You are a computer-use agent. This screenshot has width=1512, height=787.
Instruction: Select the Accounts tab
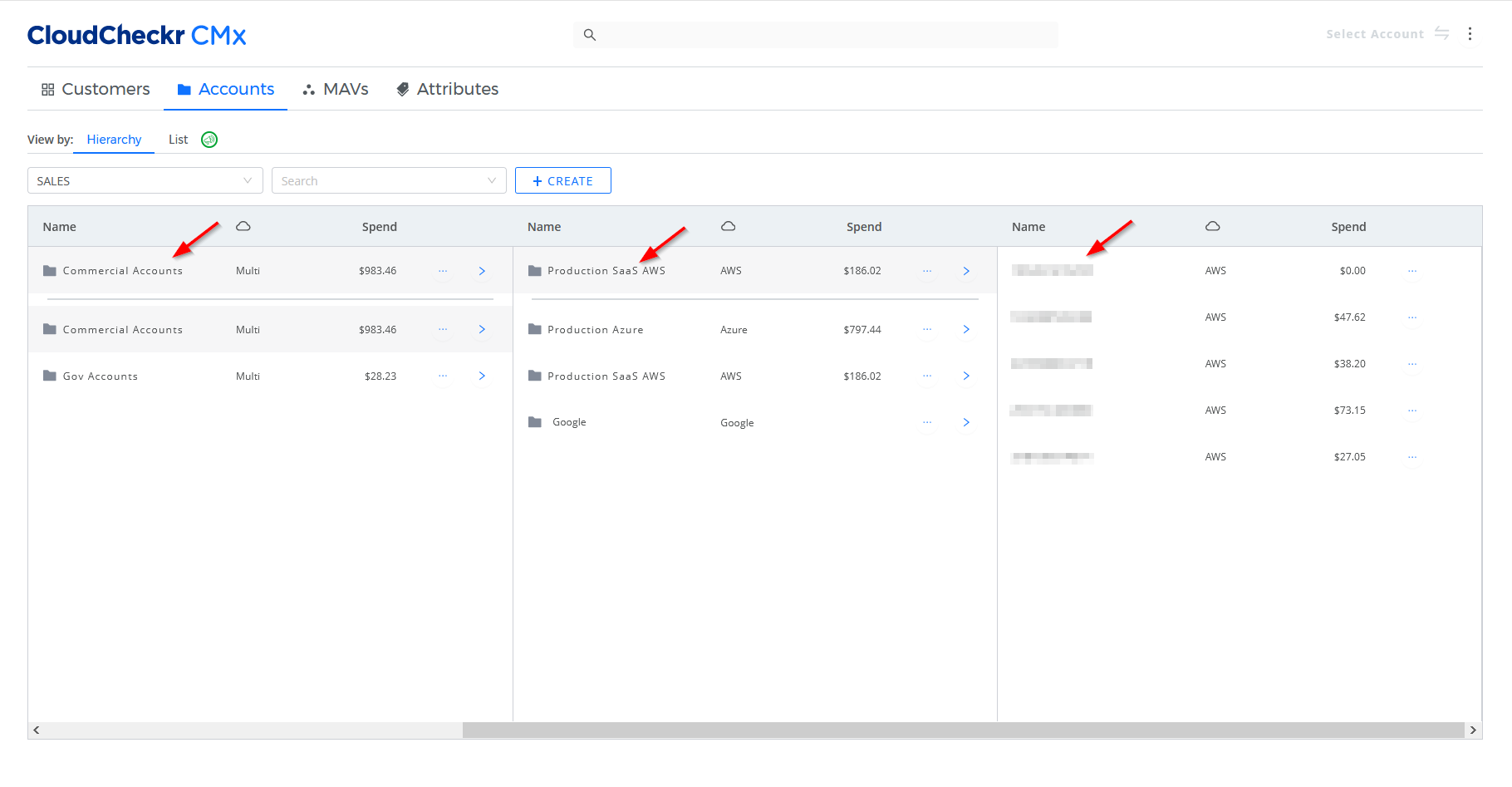click(x=226, y=89)
